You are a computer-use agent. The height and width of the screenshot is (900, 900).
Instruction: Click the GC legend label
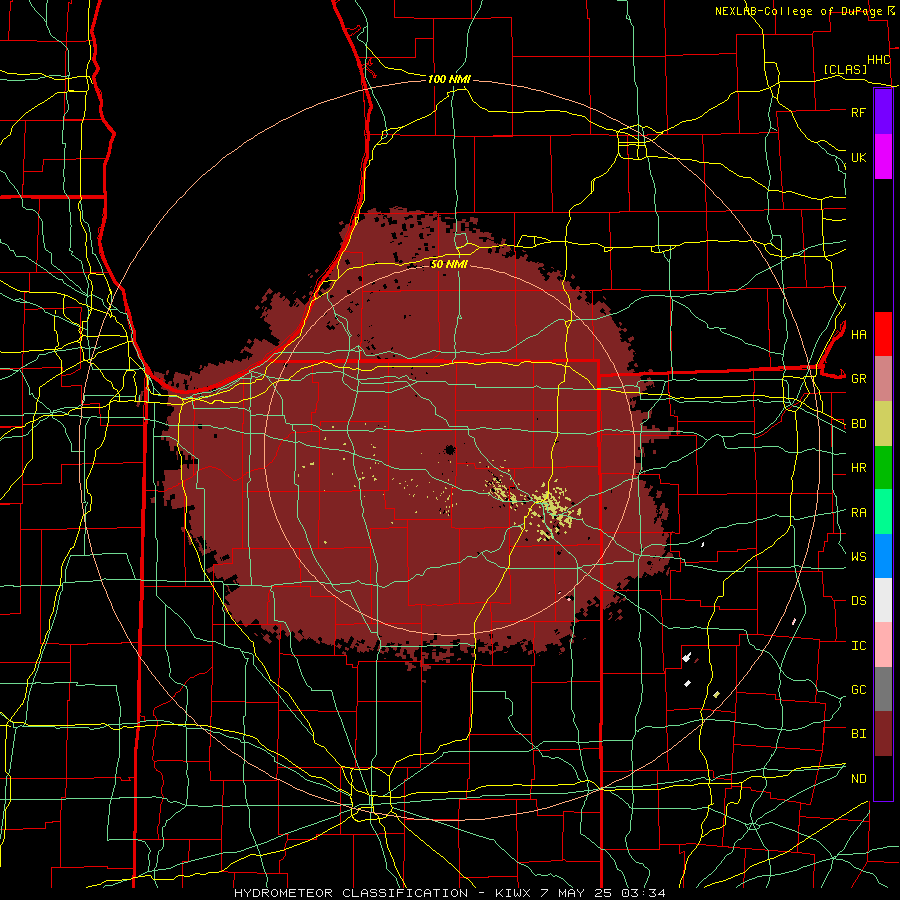coord(858,690)
